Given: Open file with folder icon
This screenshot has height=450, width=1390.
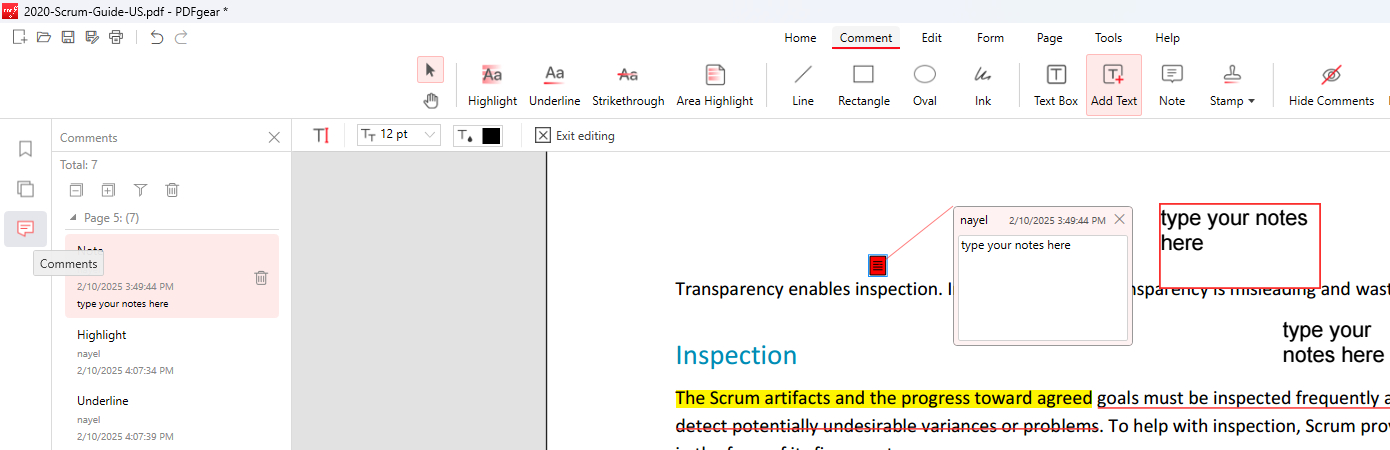Looking at the screenshot, I should tap(43, 37).
